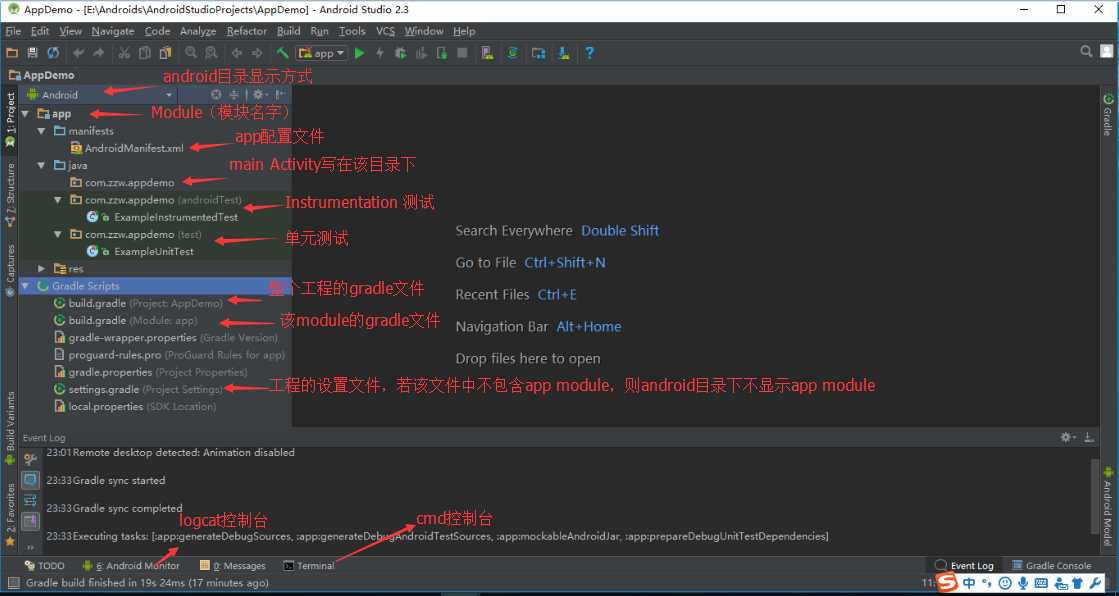The height and width of the screenshot is (596, 1119).
Task: Click Sync Project with Gradle Files icon
Action: (x=512, y=53)
